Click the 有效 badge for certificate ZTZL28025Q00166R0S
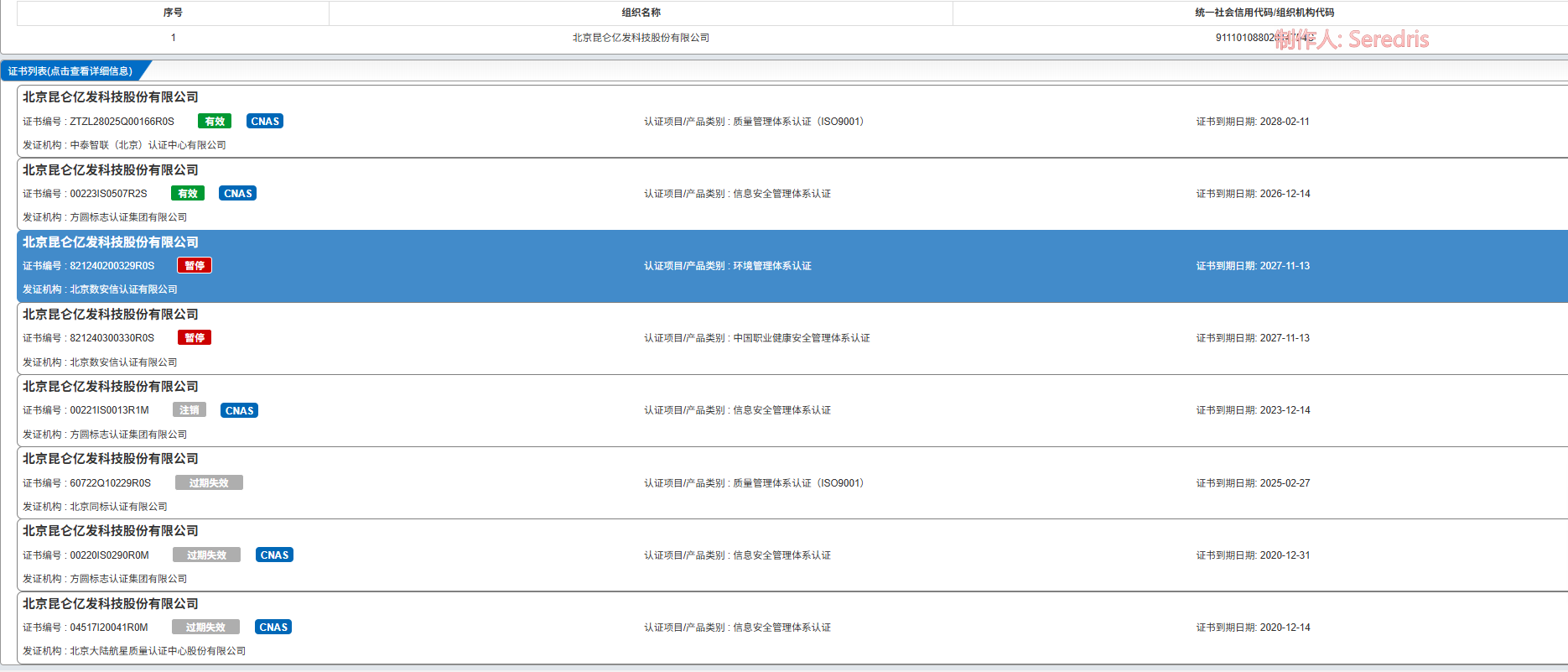Screen dimensions: 1568x672 coord(215,122)
